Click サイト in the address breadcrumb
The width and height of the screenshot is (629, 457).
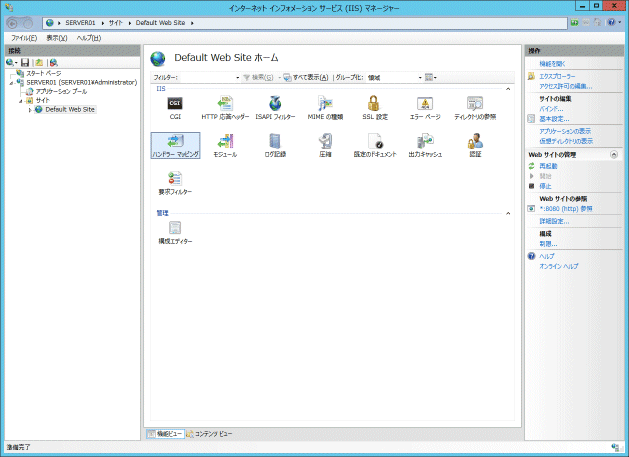116,23
